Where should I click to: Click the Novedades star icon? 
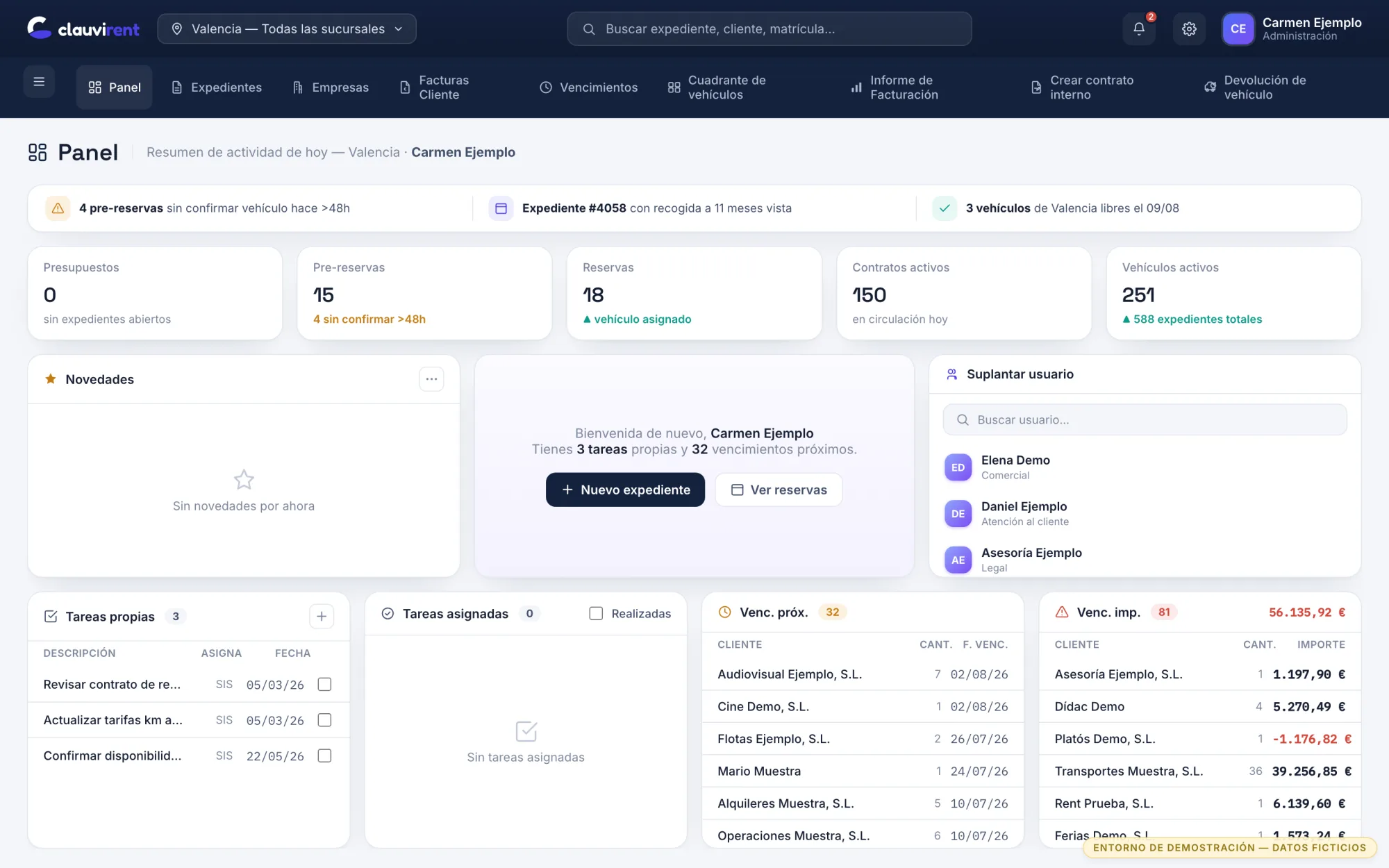(x=51, y=379)
